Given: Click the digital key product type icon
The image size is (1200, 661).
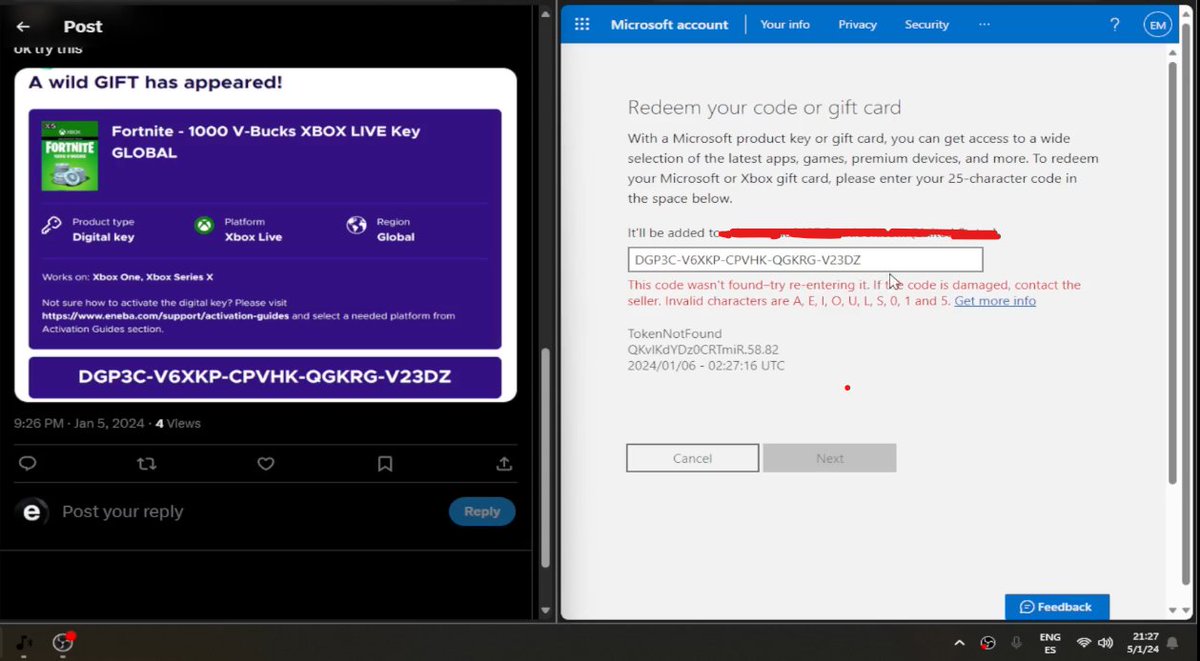Looking at the screenshot, I should pos(52,226).
